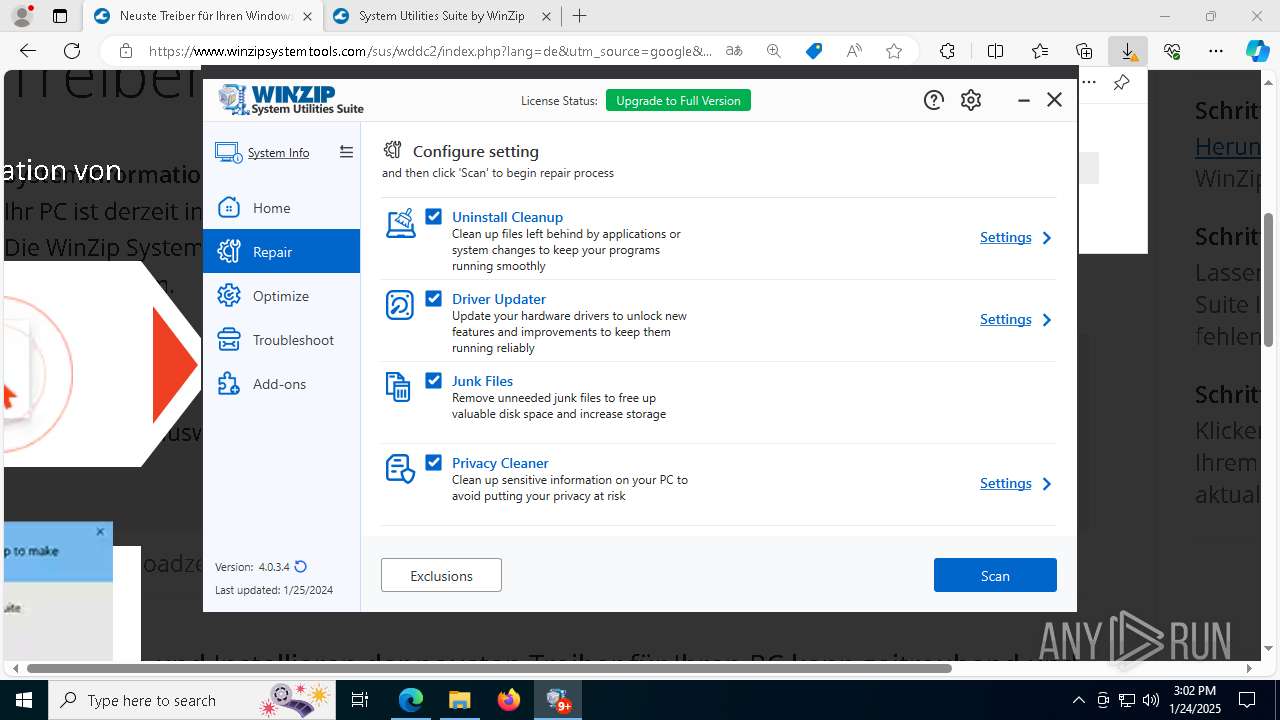Go back in the browser

point(28,51)
